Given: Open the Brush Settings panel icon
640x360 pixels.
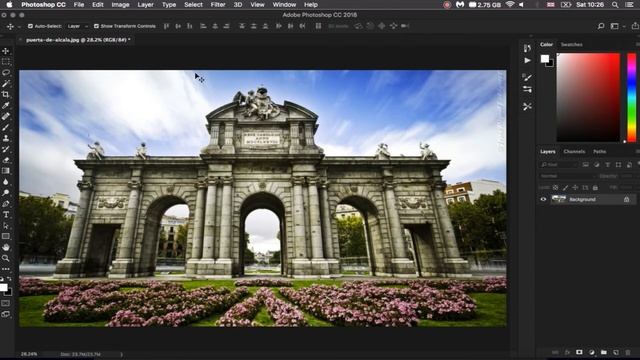Looking at the screenshot, I should pos(527,77).
